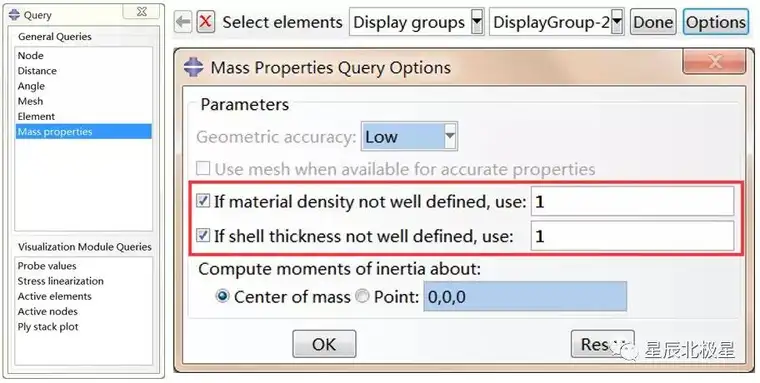This screenshot has height=383, width=760.
Task: Choose the Point radio button
Action: click(x=362, y=296)
